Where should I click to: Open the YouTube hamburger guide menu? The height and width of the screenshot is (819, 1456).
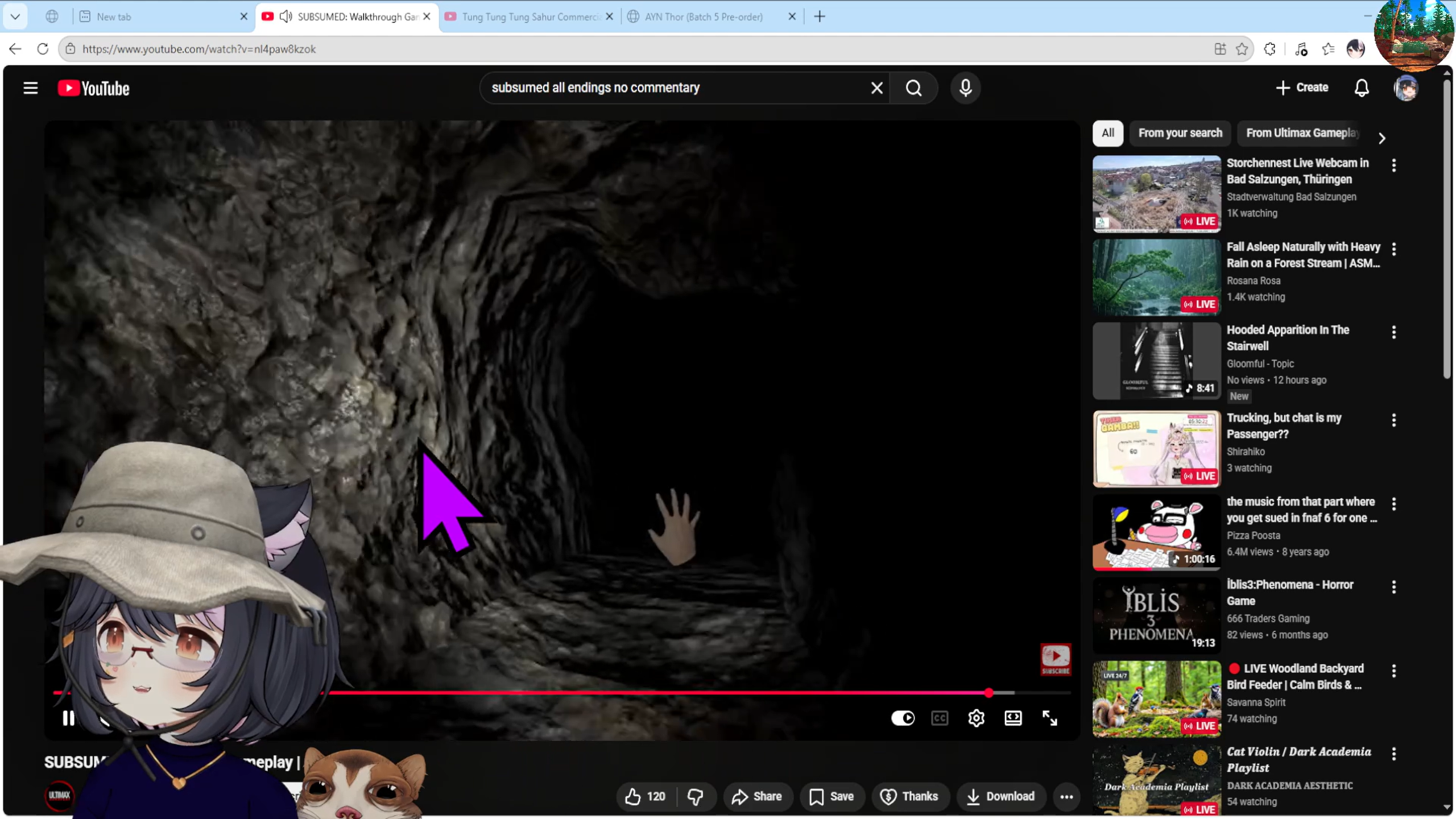30,88
